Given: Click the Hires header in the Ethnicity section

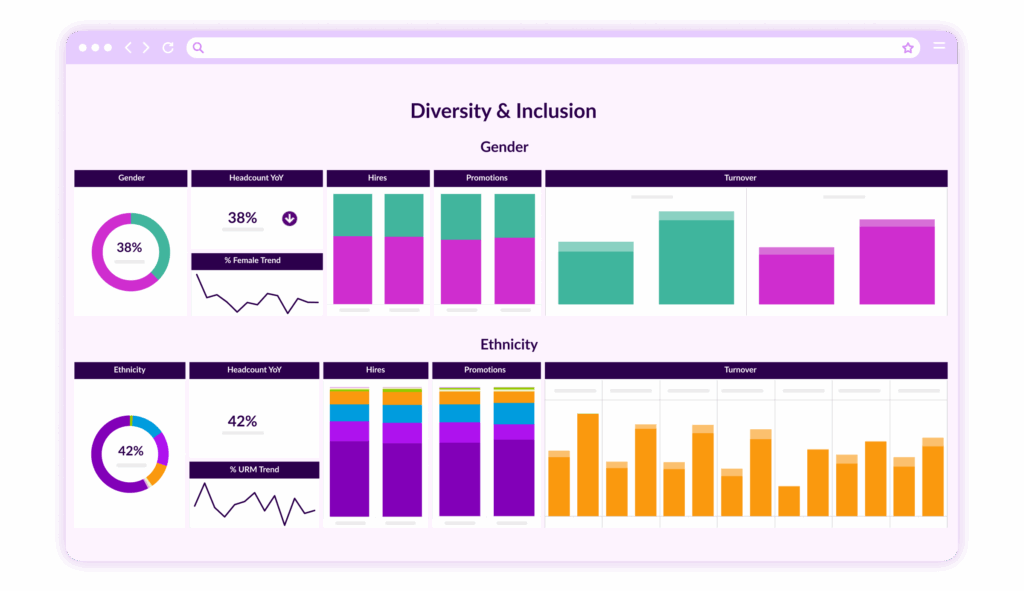Looking at the screenshot, I should pyautogui.click(x=376, y=369).
